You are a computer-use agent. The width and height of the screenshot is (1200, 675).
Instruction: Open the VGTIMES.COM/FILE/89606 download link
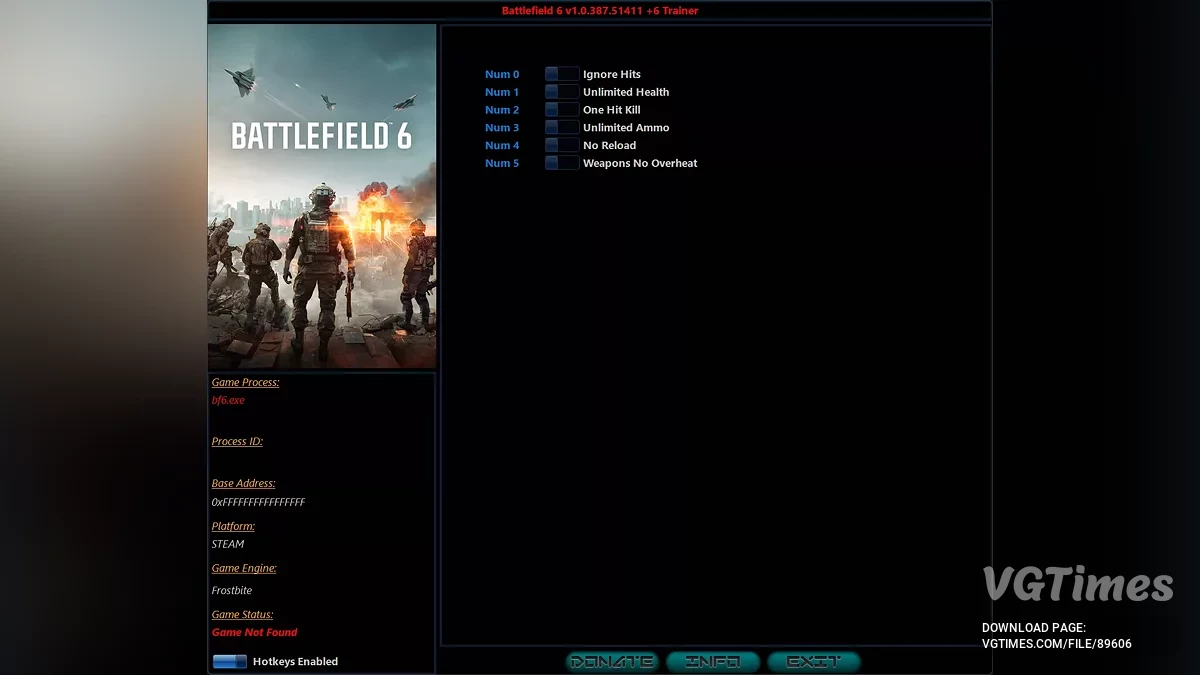click(x=1058, y=644)
